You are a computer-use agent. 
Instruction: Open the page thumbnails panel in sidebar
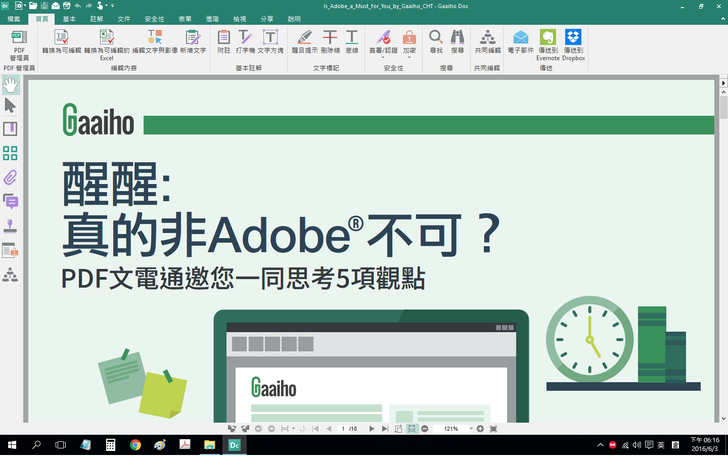click(10, 153)
